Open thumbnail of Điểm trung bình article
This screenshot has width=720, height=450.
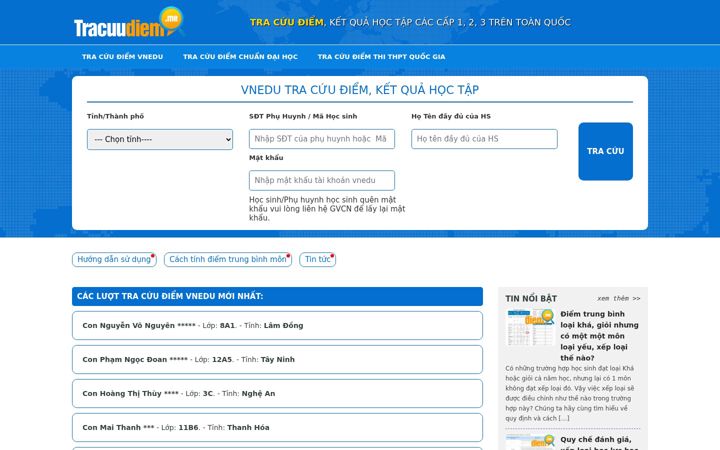[x=530, y=327]
